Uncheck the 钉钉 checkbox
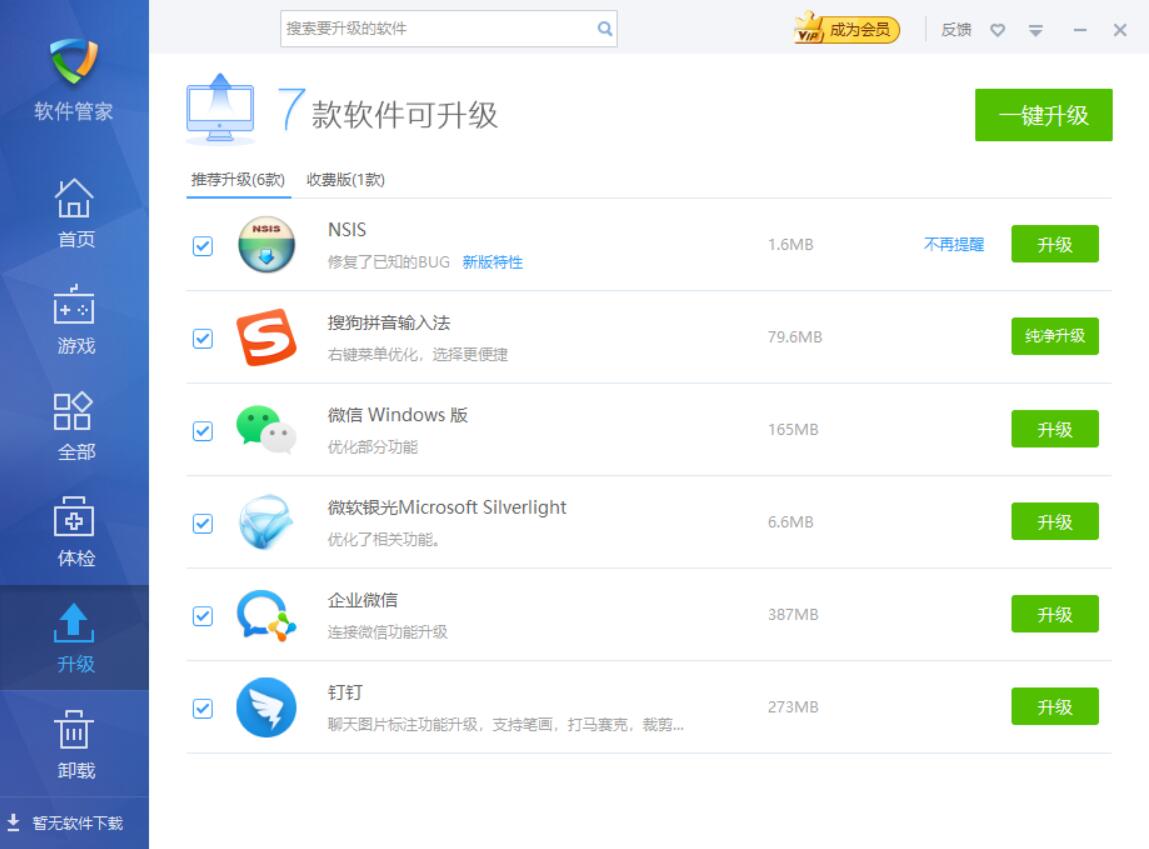The height and width of the screenshot is (849, 1149). [x=203, y=708]
